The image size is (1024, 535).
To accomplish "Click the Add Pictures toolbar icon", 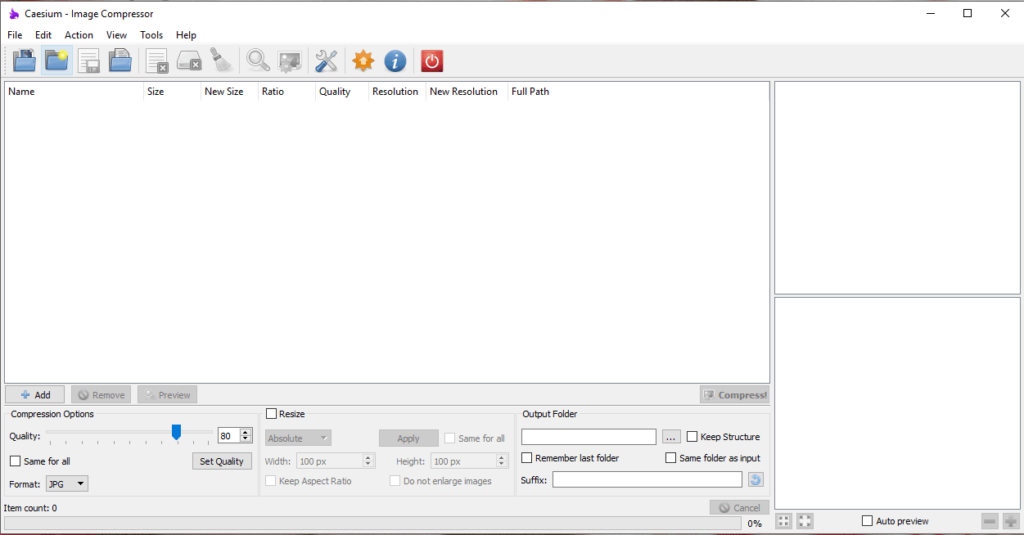I will click(x=25, y=61).
